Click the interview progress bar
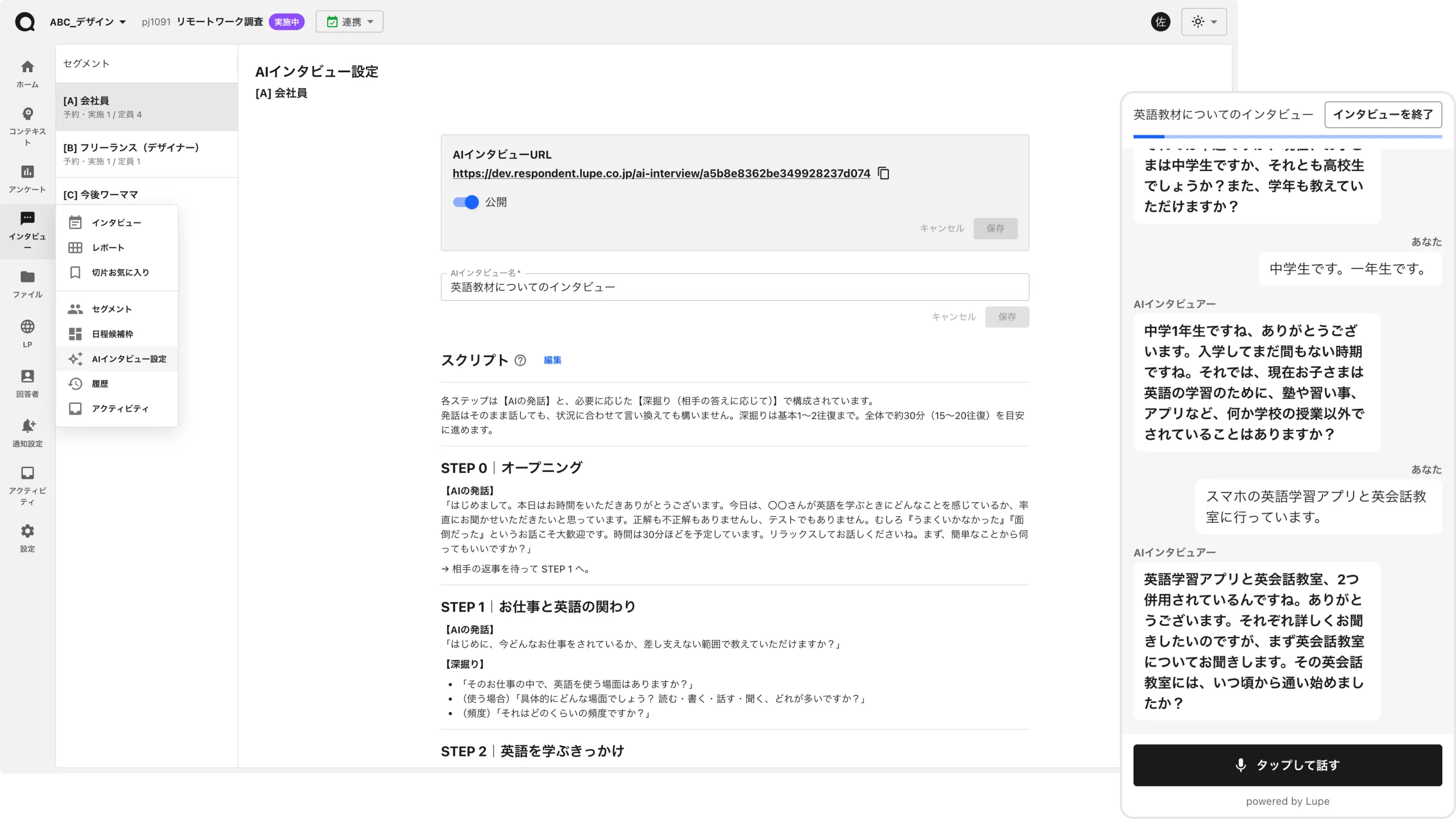Viewport: 1456px width, 819px height. click(1288, 136)
